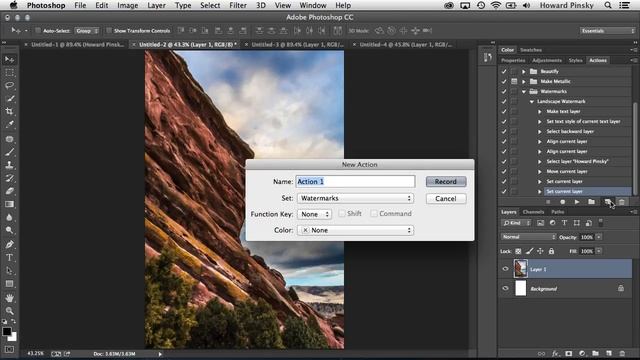
Task: Click the Begin recording circle in Actions panel
Action: coord(562,202)
